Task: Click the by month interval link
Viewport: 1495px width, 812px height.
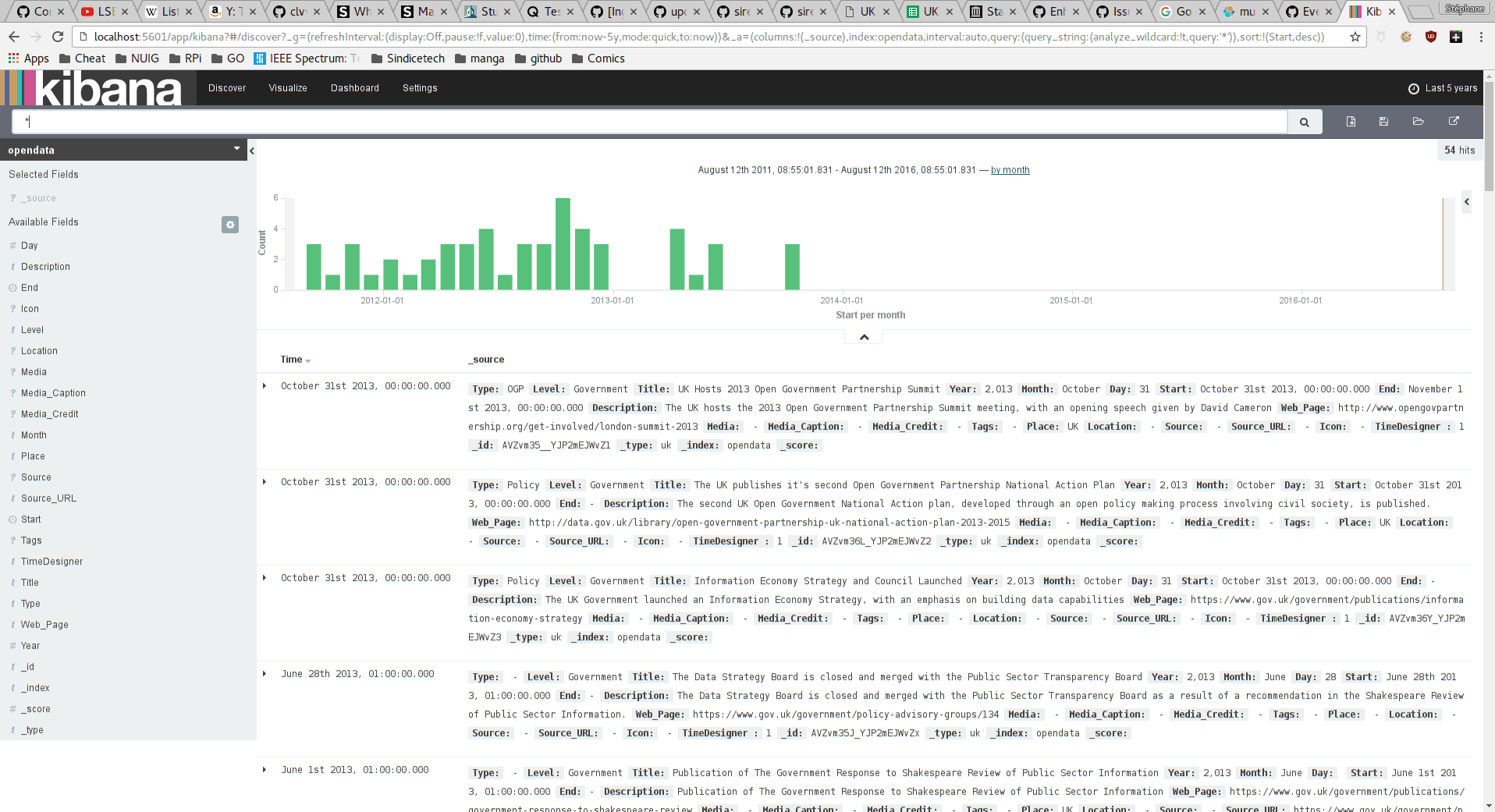Action: (x=1010, y=170)
